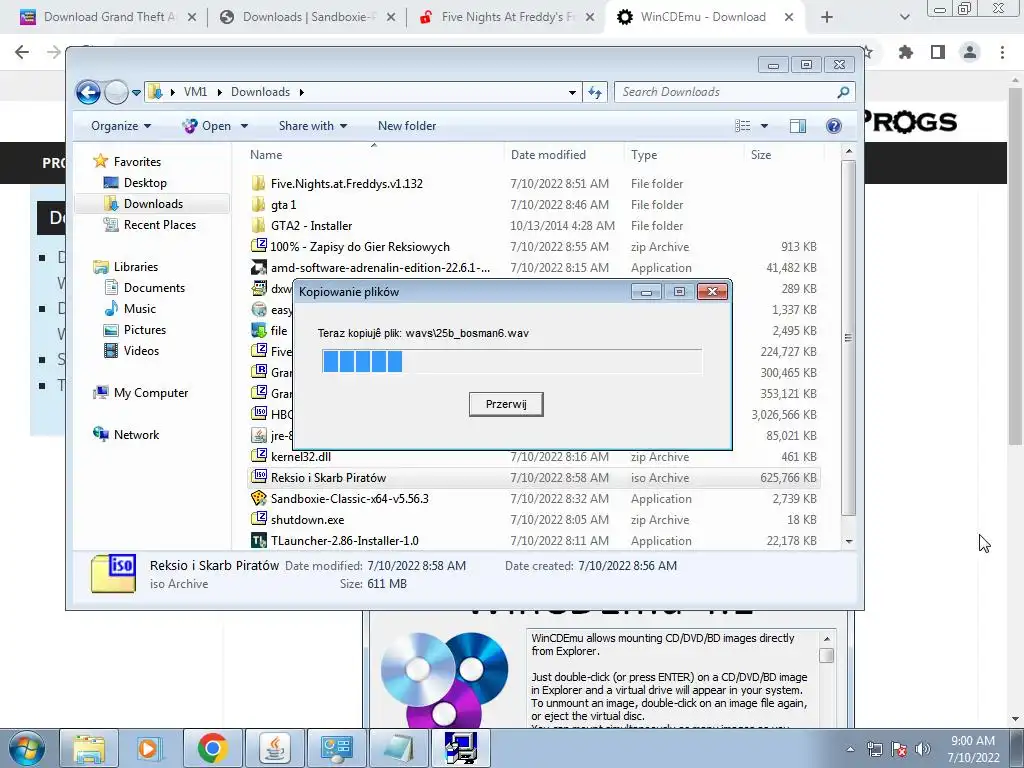Click the Open toolbar button
This screenshot has height=768, width=1024.
coord(207,126)
